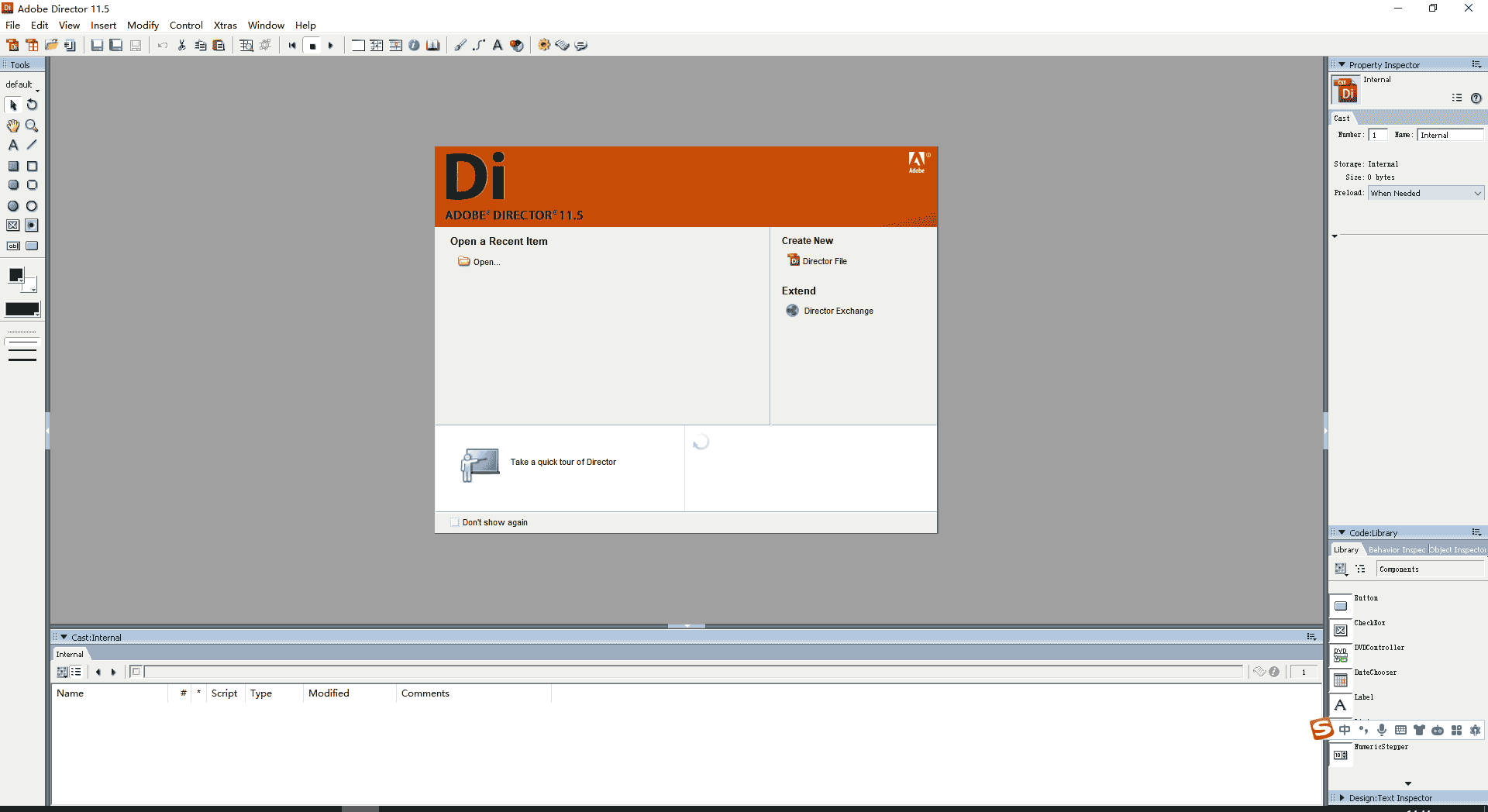This screenshot has height=812, width=1488.
Task: Select the Field tool
Action: point(13,246)
